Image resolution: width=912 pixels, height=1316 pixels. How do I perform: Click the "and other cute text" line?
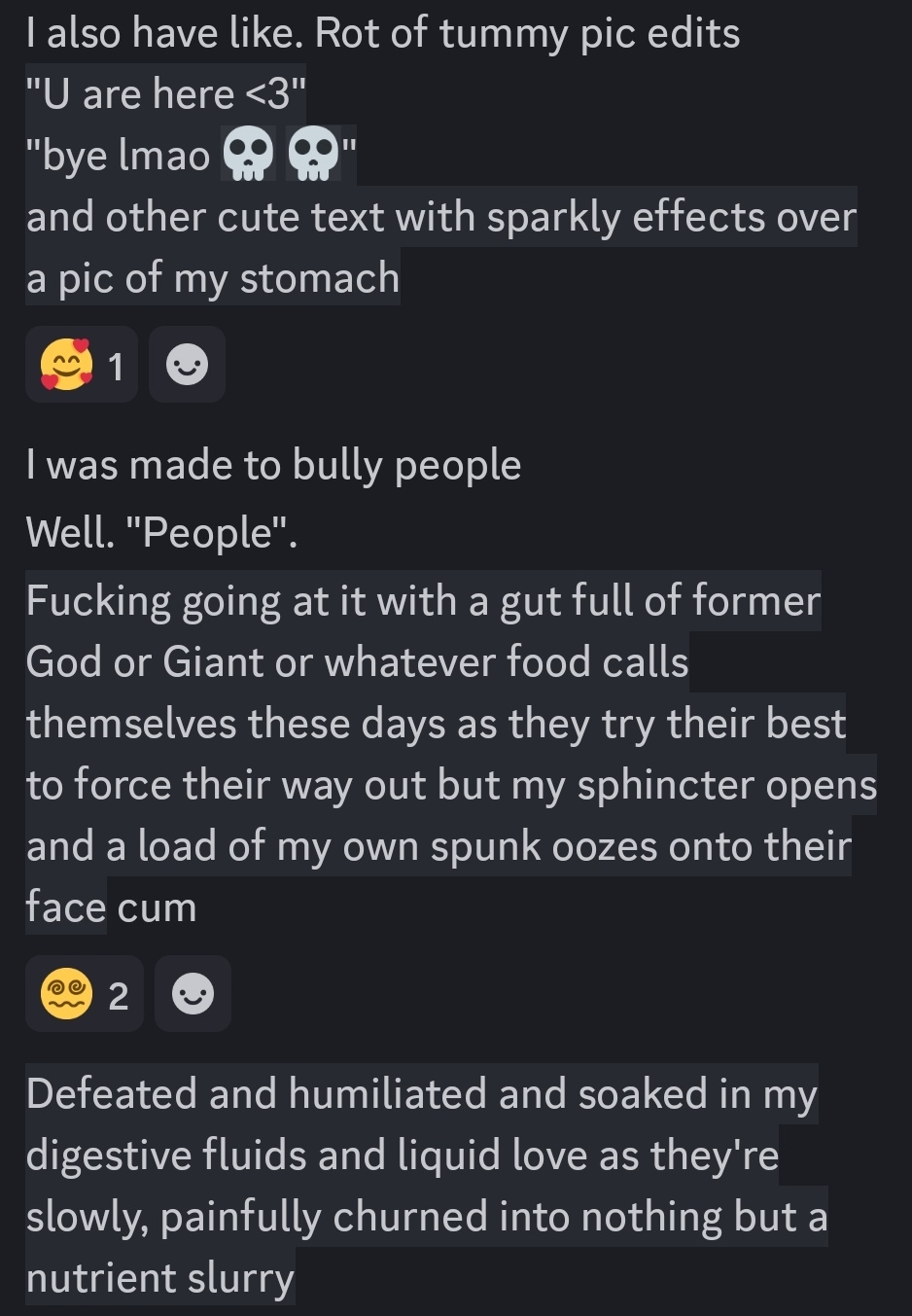click(x=440, y=217)
